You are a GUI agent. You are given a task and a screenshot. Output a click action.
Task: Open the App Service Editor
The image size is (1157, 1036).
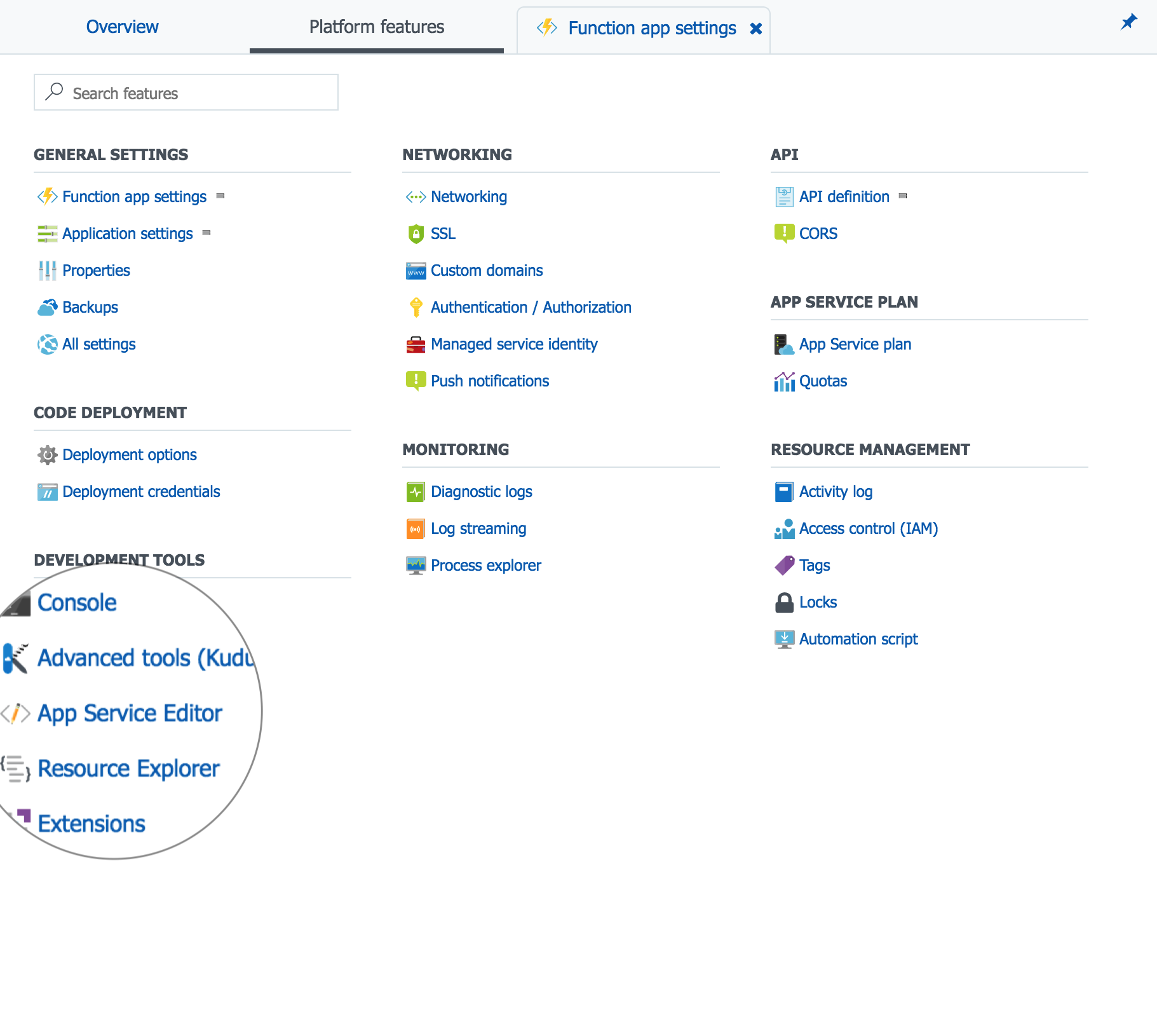[x=130, y=712]
